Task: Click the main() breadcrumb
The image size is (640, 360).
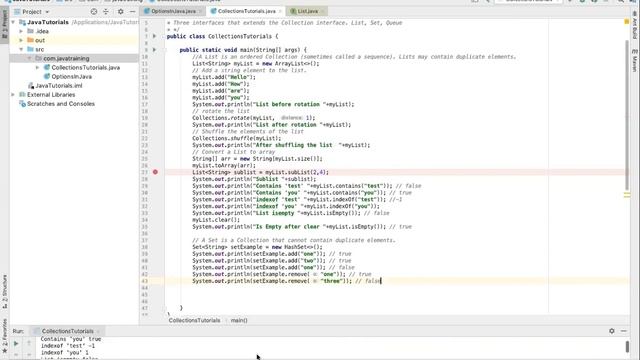Action: [239, 320]
